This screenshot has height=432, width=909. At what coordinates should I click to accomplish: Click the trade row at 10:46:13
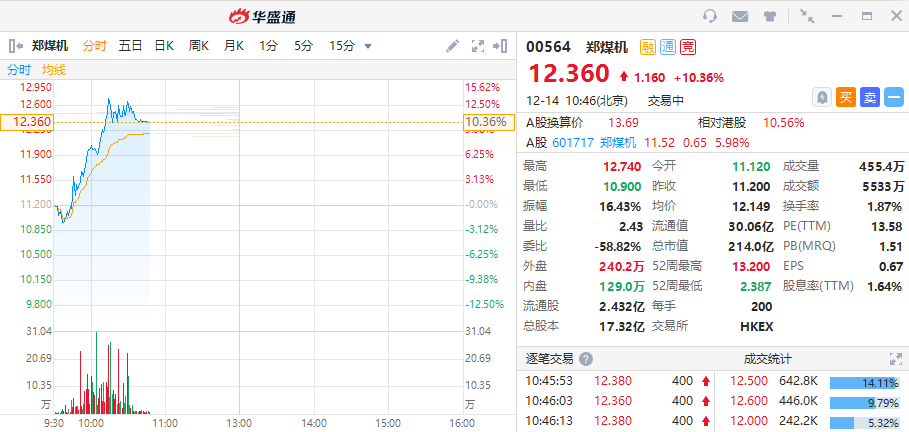click(x=618, y=420)
